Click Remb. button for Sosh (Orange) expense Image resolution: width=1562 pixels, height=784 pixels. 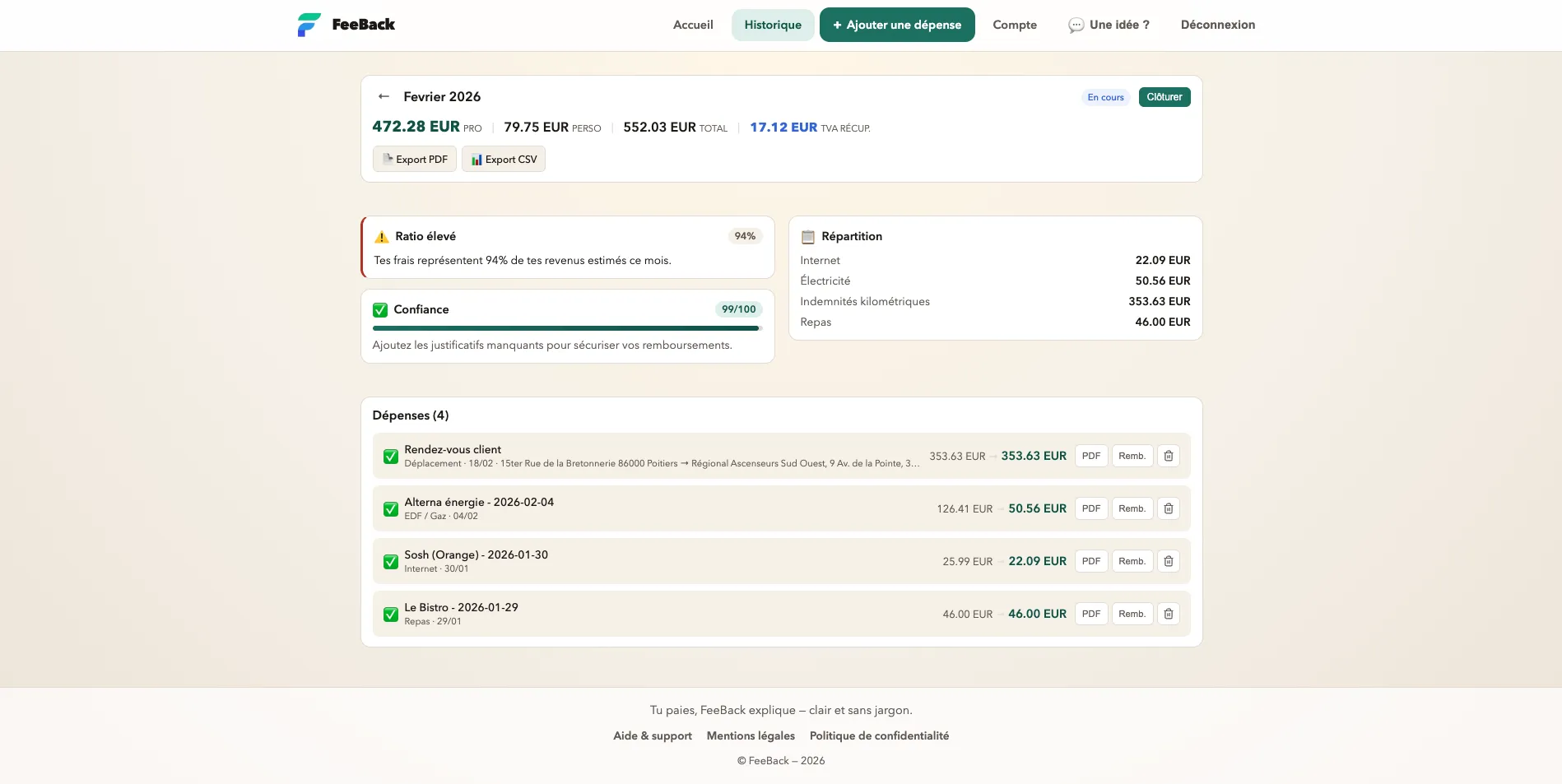click(1132, 561)
